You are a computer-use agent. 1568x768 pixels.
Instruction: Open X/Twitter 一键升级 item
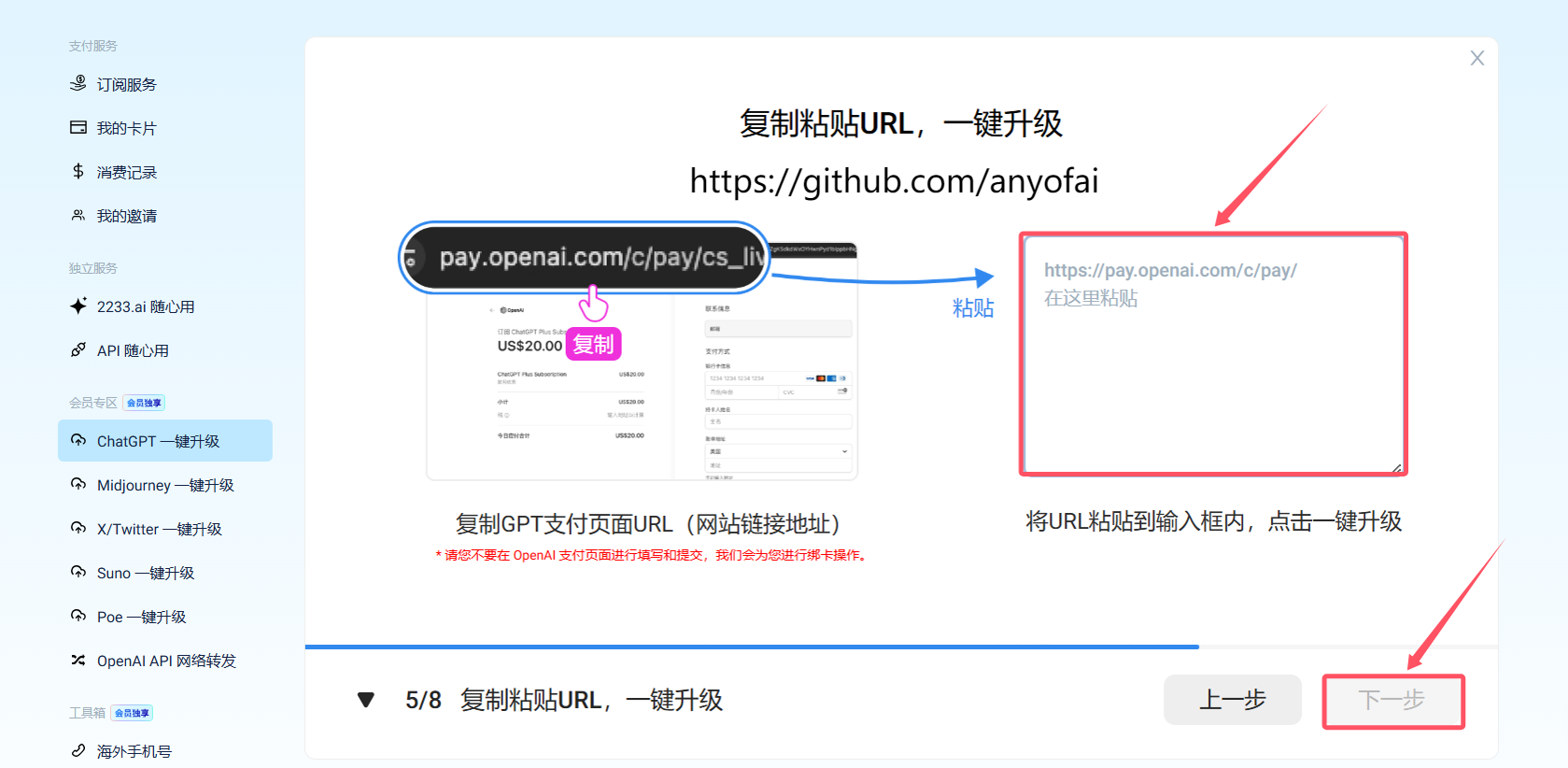[165, 529]
